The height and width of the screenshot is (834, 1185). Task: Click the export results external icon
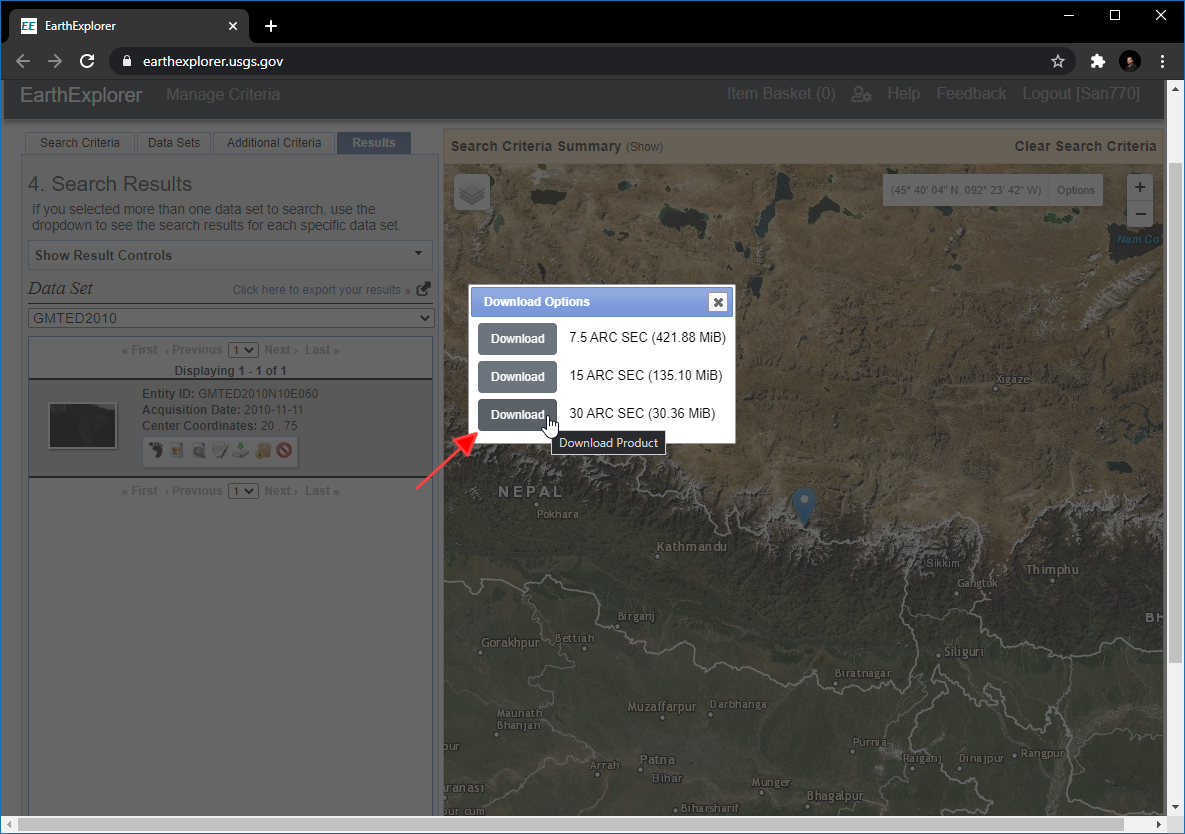[423, 289]
